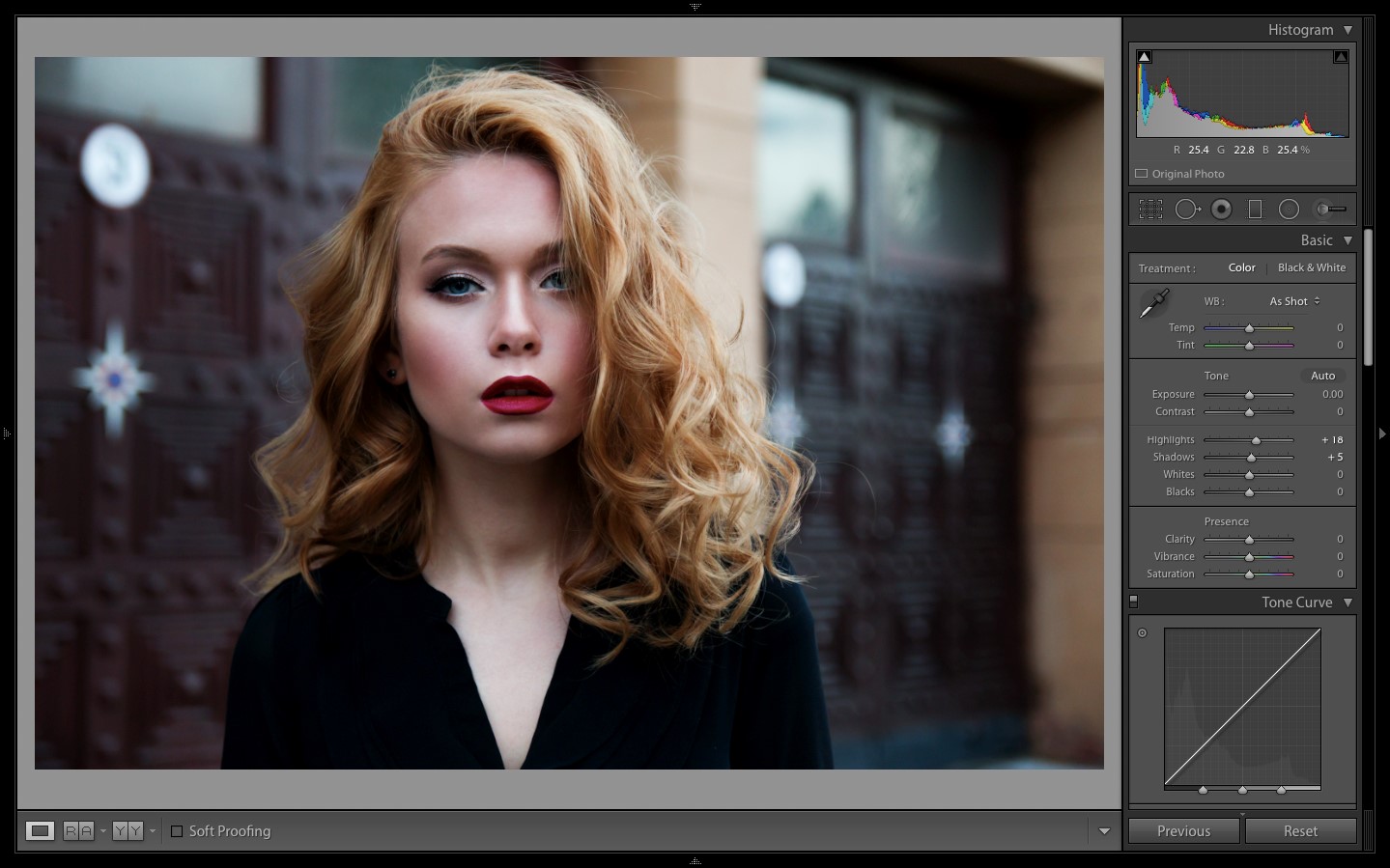Screen dimensions: 1390x868
Task: Activate the Spot Removal tool
Action: [1187, 210]
